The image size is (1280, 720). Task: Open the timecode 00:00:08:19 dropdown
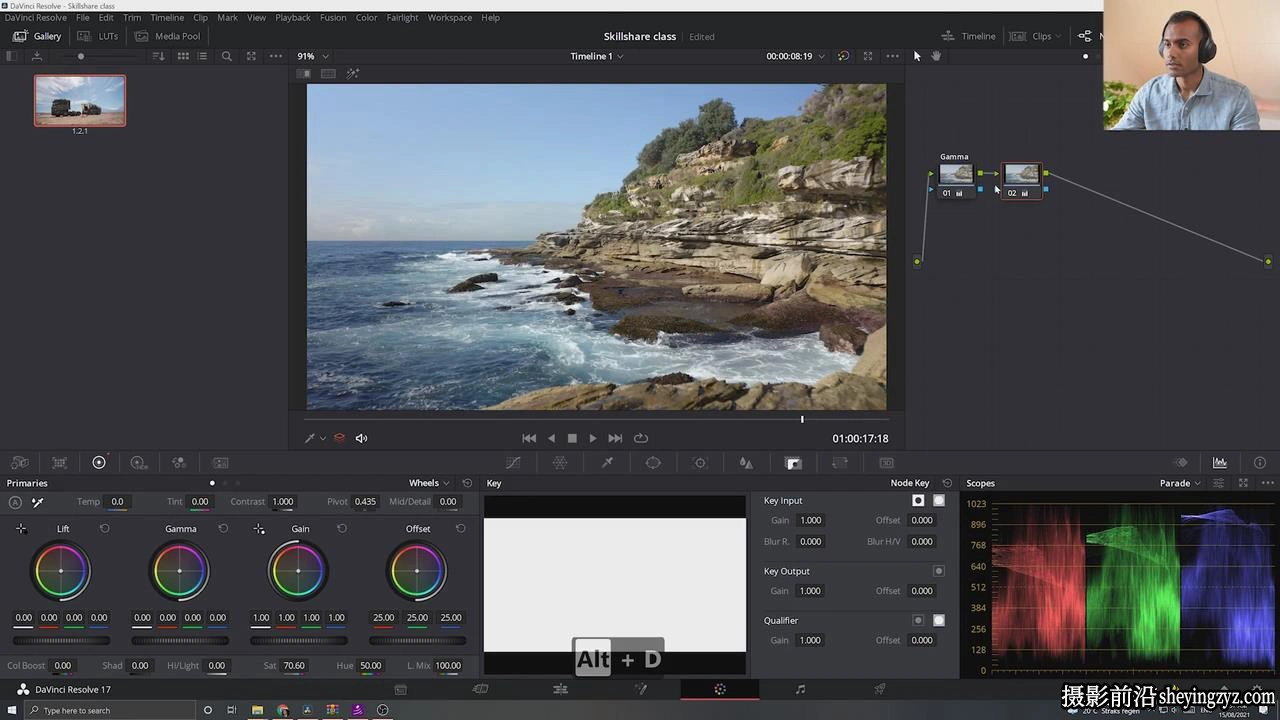796,56
